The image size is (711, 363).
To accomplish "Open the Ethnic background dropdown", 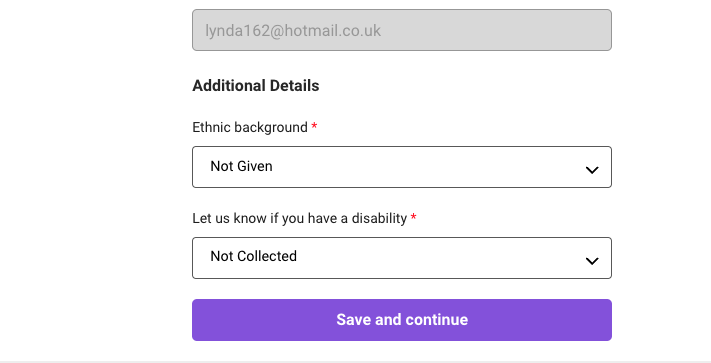I will coord(402,167).
